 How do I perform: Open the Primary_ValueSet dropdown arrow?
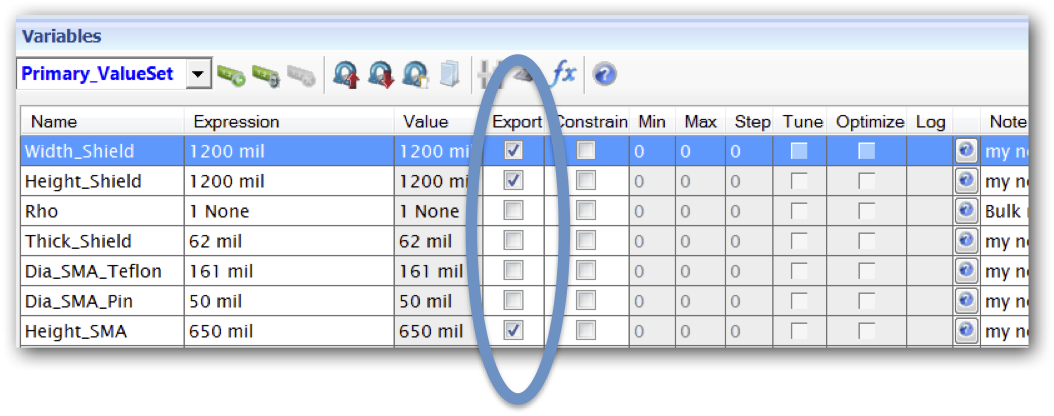coord(198,74)
